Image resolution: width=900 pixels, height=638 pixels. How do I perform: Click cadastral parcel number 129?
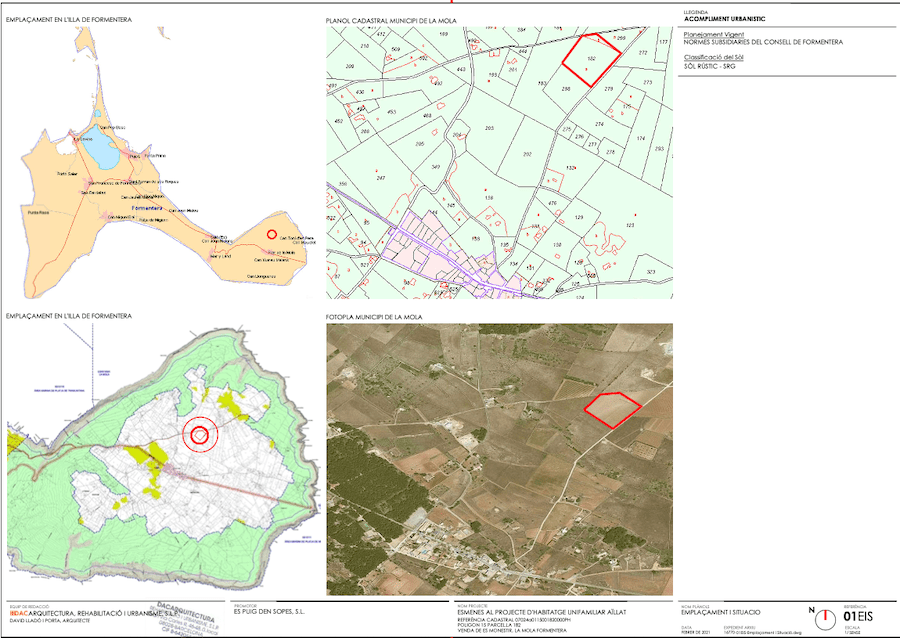click(579, 217)
